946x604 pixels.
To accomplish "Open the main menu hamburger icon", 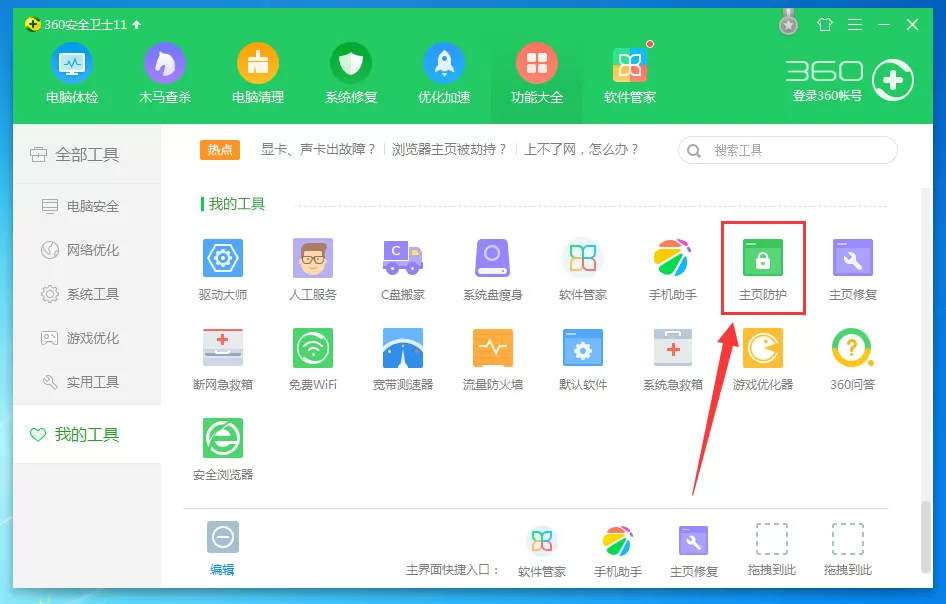I will click(855, 25).
